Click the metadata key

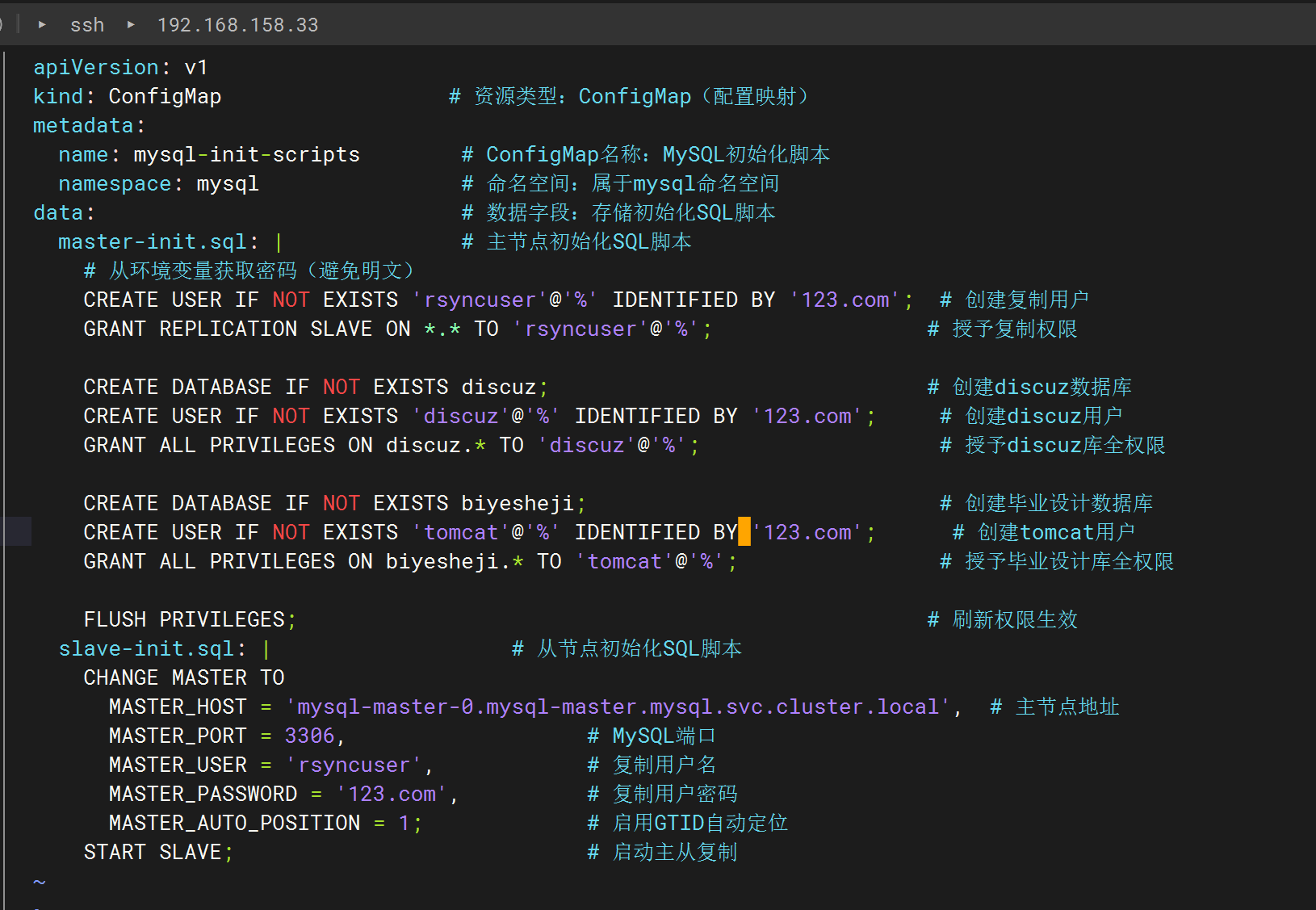pos(83,125)
